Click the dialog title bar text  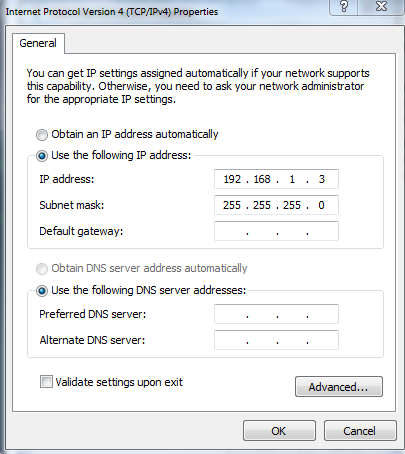(x=112, y=12)
